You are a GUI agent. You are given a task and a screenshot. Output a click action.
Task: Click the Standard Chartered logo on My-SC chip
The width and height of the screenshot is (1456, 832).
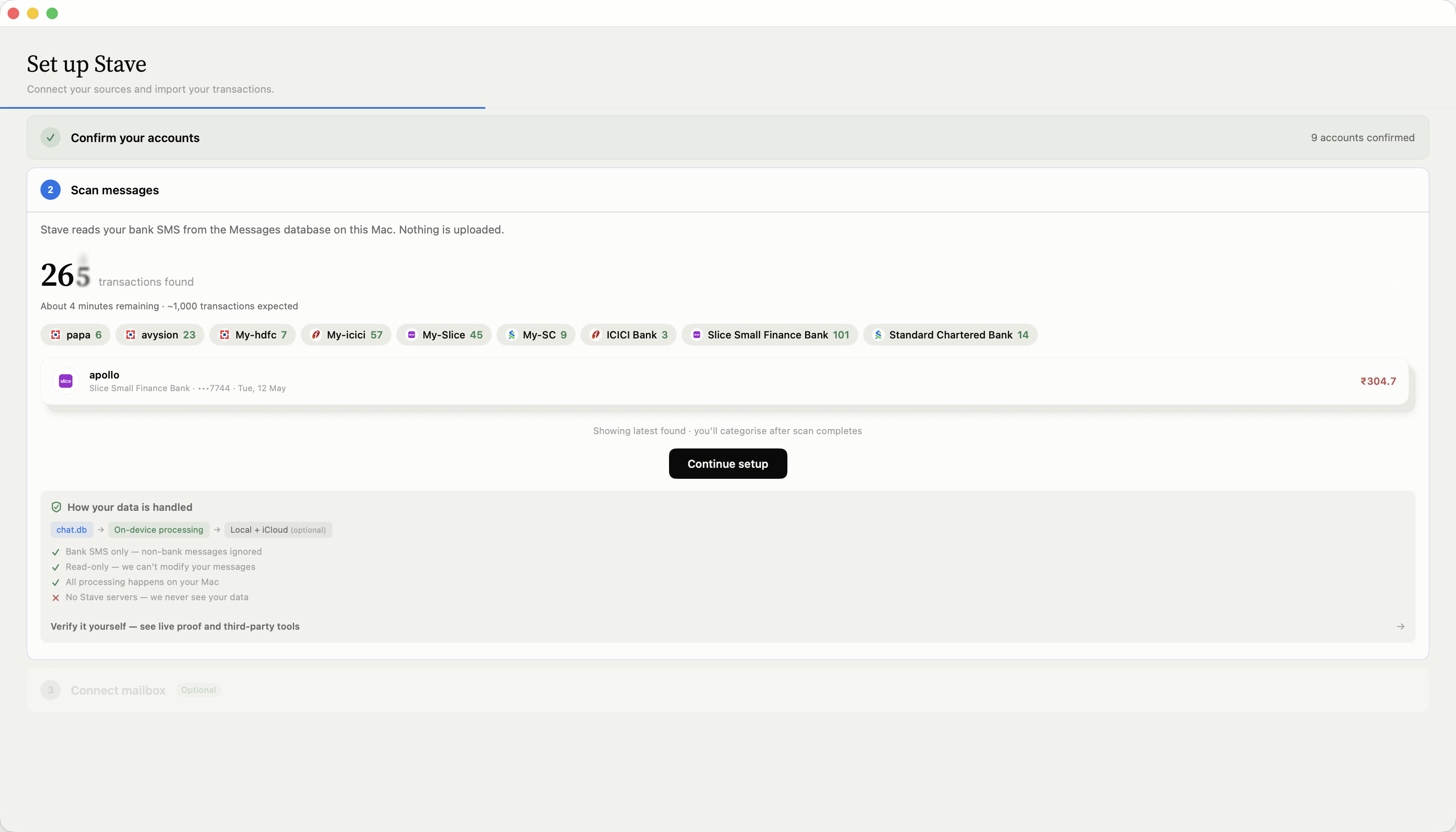click(512, 335)
